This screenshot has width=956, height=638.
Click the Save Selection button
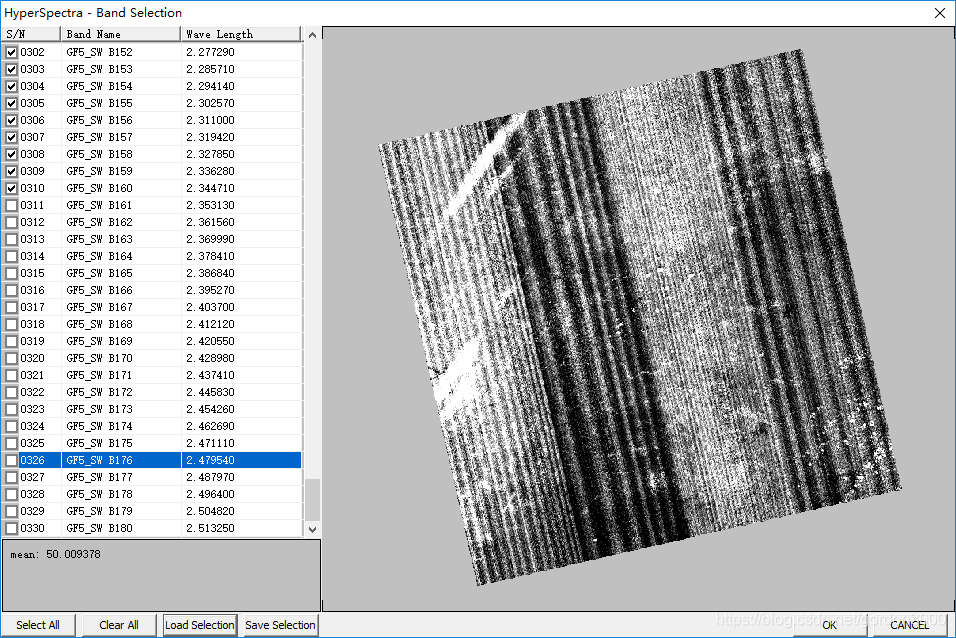[x=280, y=625]
